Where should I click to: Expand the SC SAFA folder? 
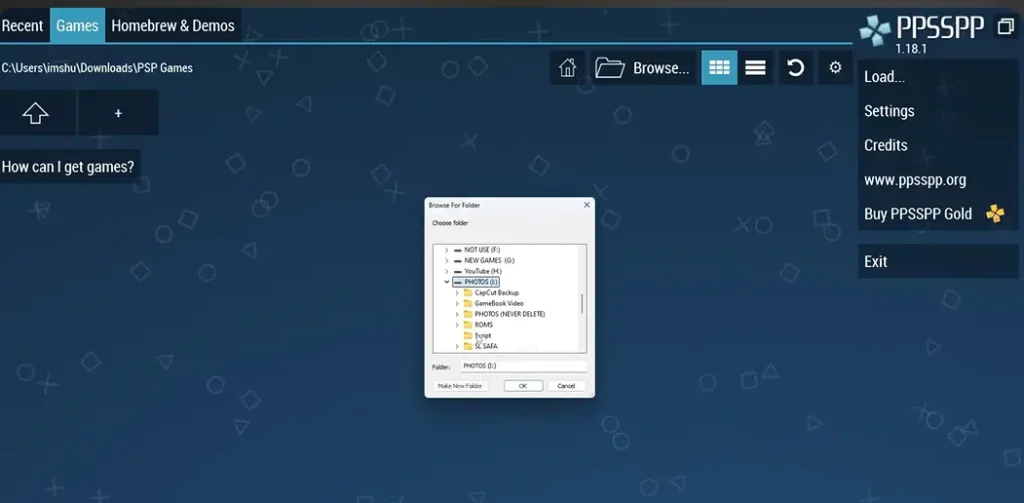coord(457,346)
